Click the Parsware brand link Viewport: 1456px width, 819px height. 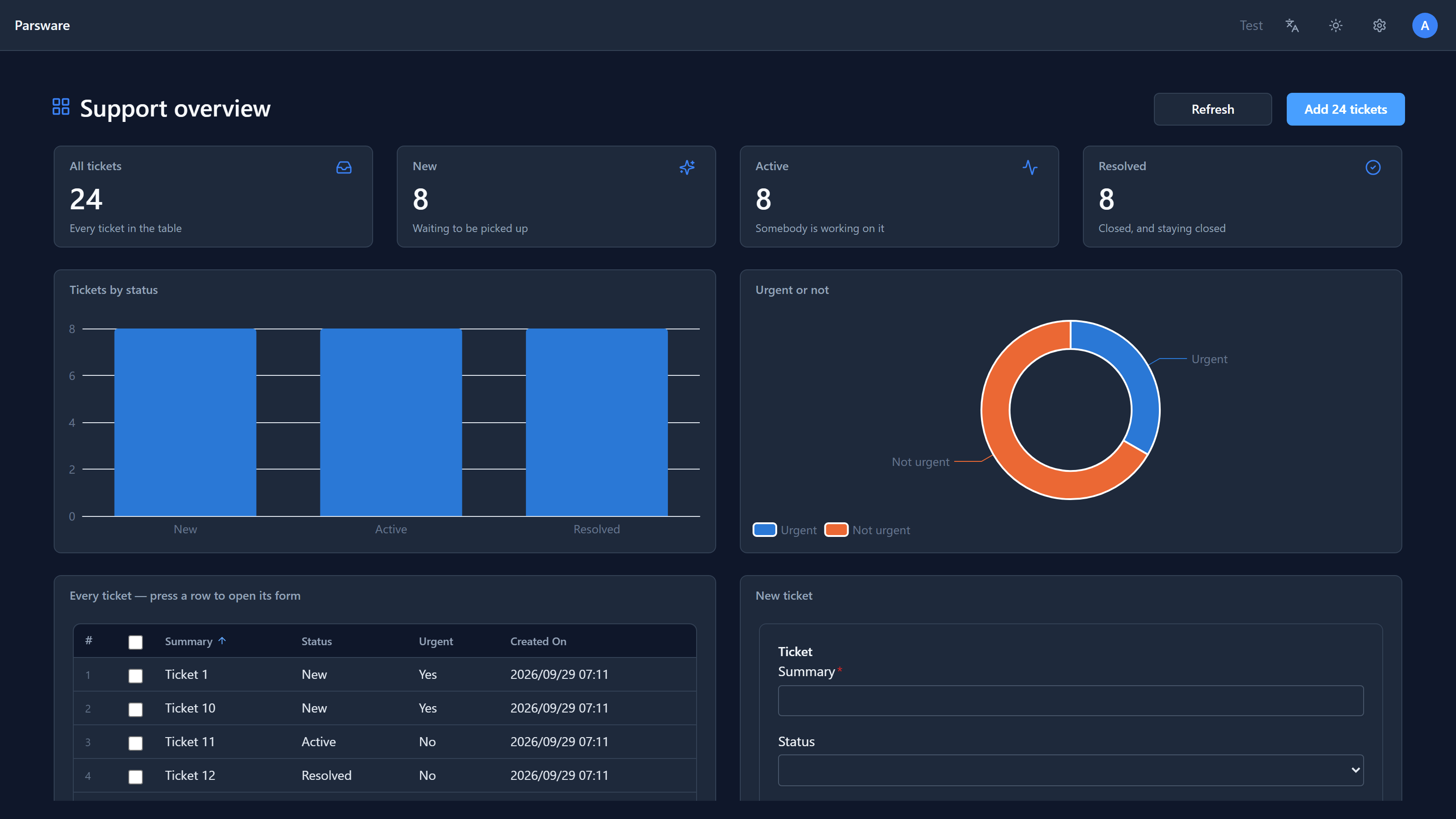point(42,25)
